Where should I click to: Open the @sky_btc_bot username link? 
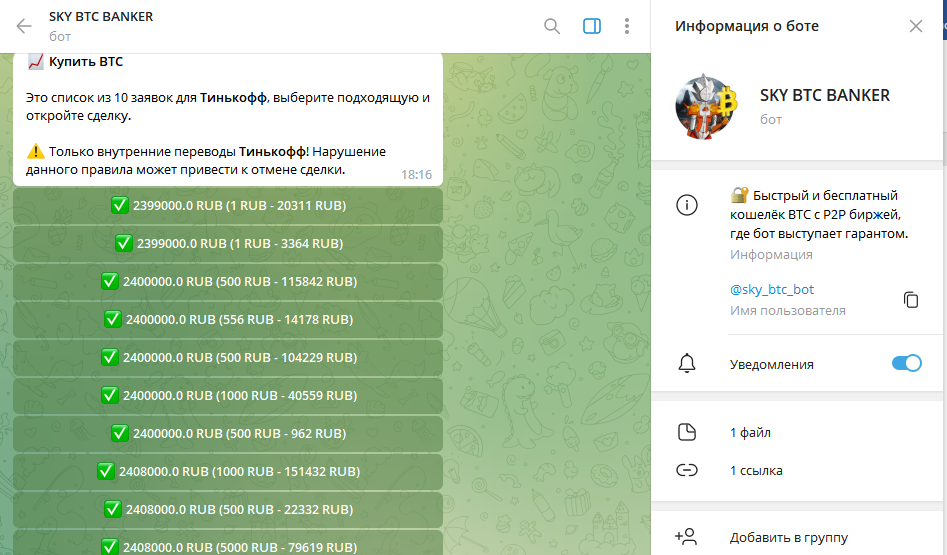[x=772, y=289]
